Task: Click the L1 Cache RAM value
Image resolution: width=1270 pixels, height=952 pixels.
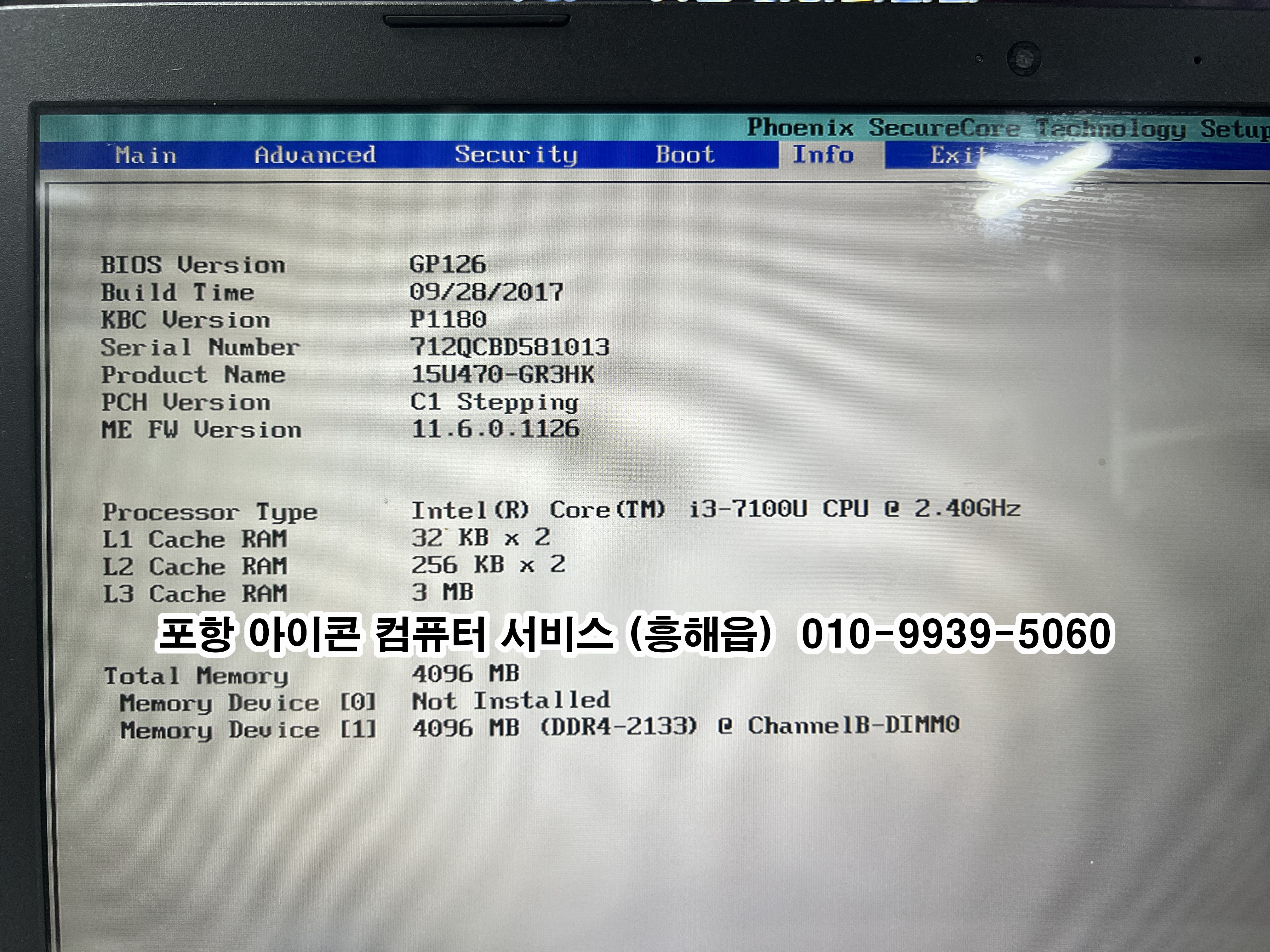Action: click(481, 538)
